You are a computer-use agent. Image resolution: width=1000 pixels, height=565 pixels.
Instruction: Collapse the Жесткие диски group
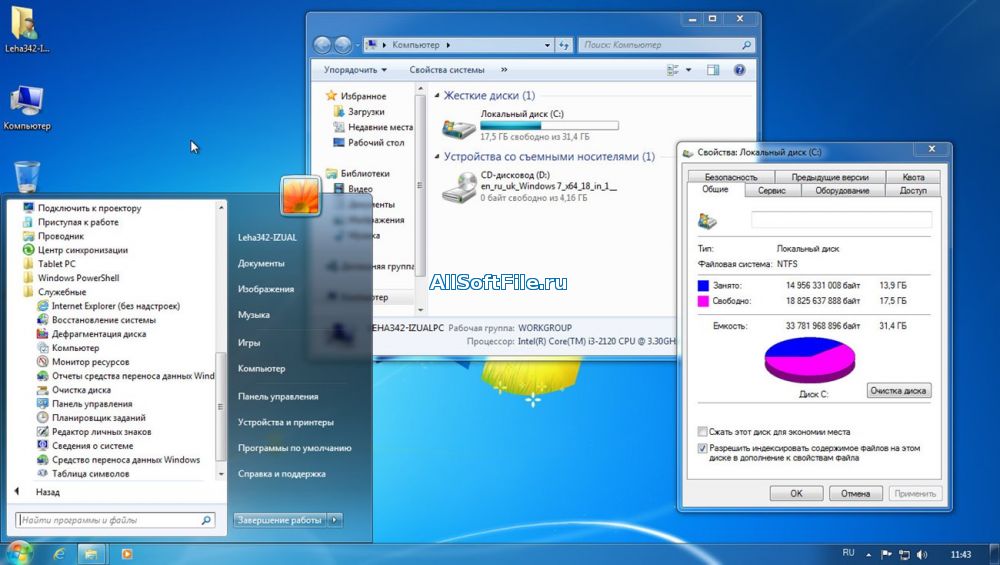[437, 96]
